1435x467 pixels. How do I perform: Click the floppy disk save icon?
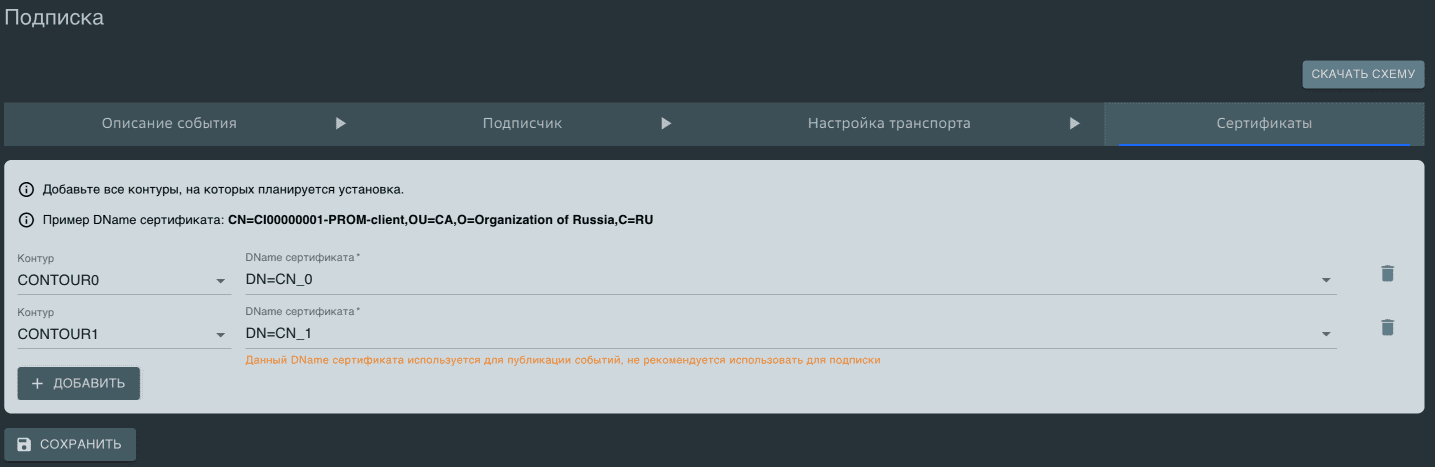point(24,444)
